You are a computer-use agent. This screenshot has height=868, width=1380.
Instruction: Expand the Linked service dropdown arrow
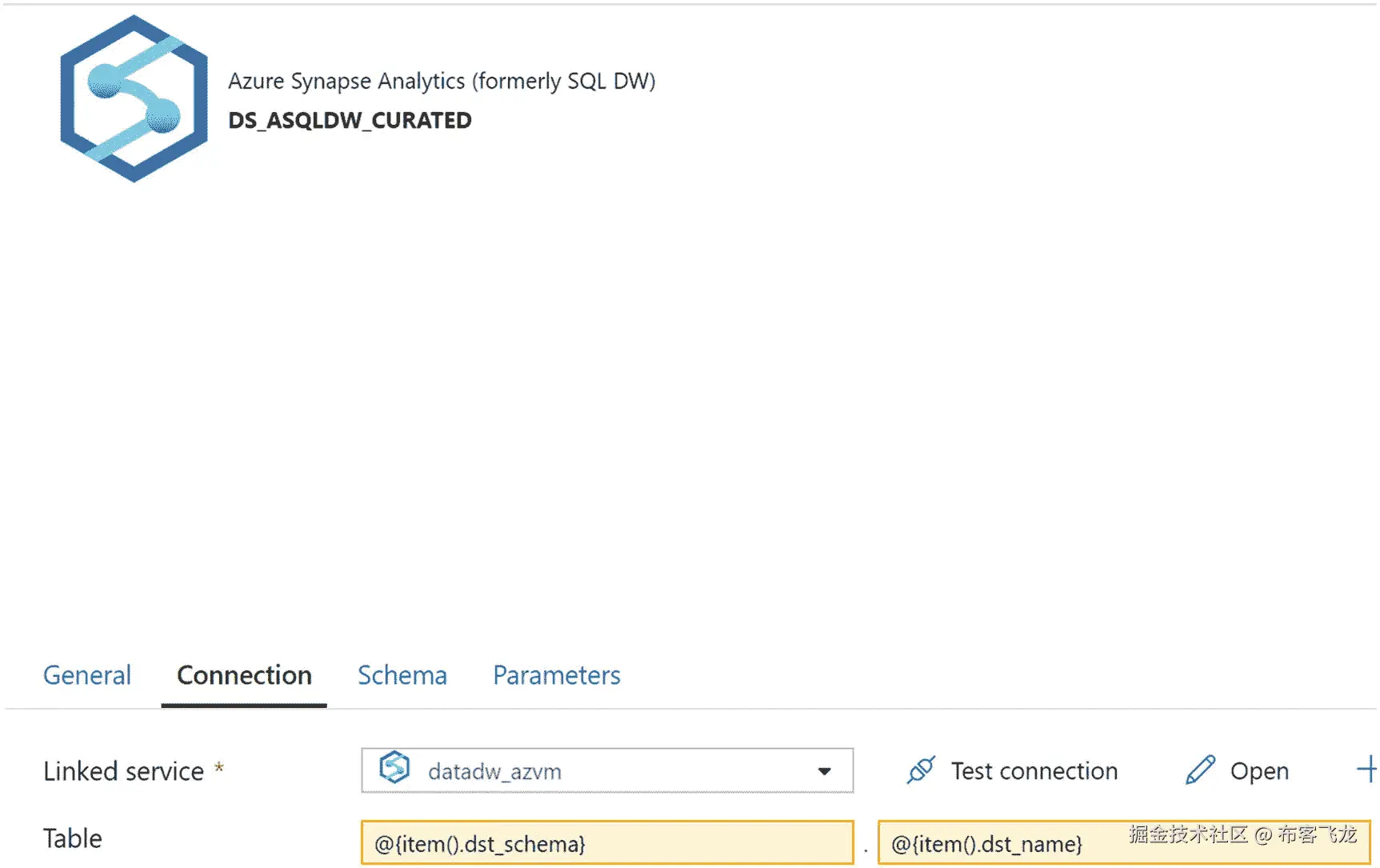click(x=824, y=771)
